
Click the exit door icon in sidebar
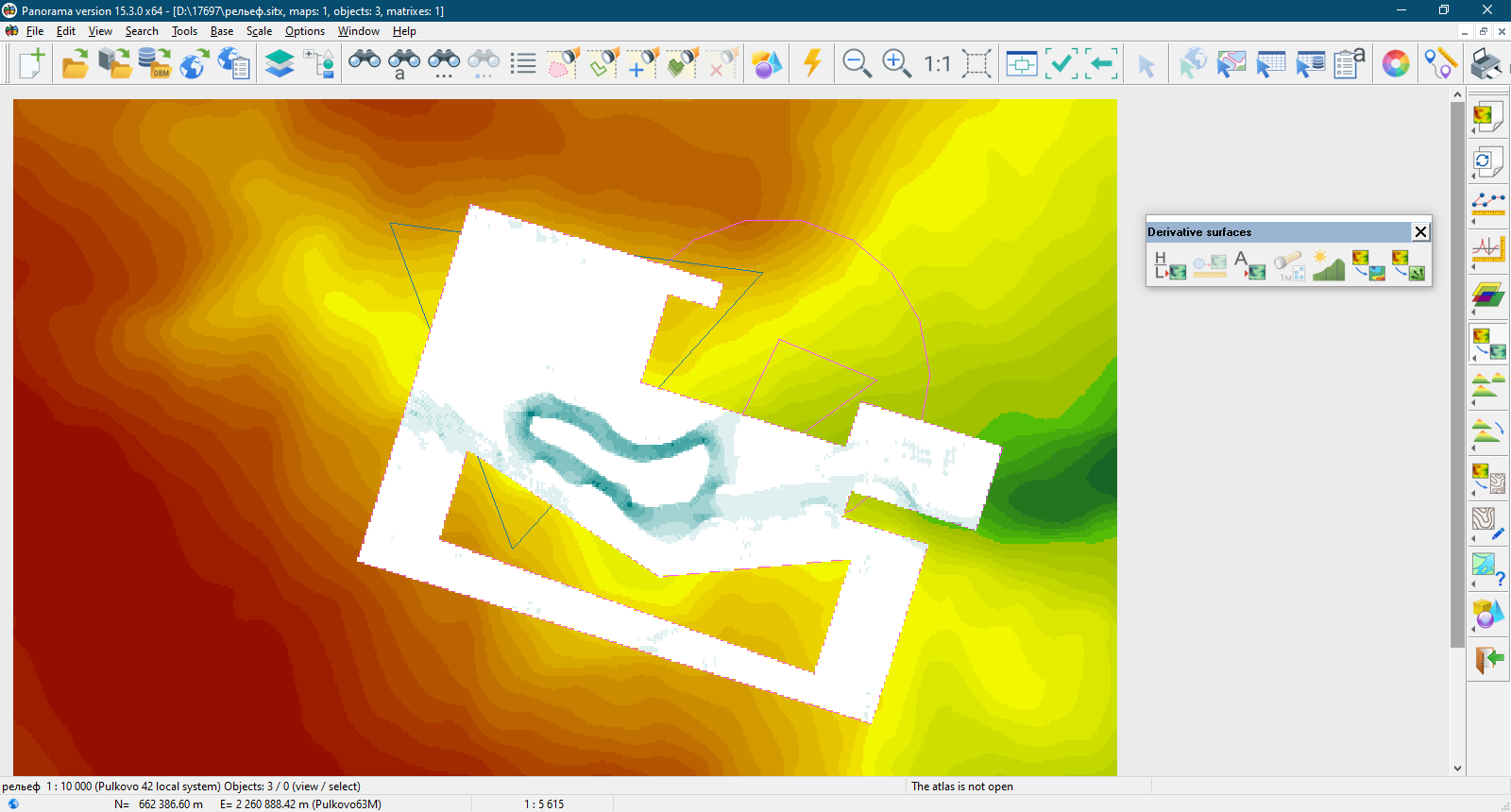(x=1488, y=658)
